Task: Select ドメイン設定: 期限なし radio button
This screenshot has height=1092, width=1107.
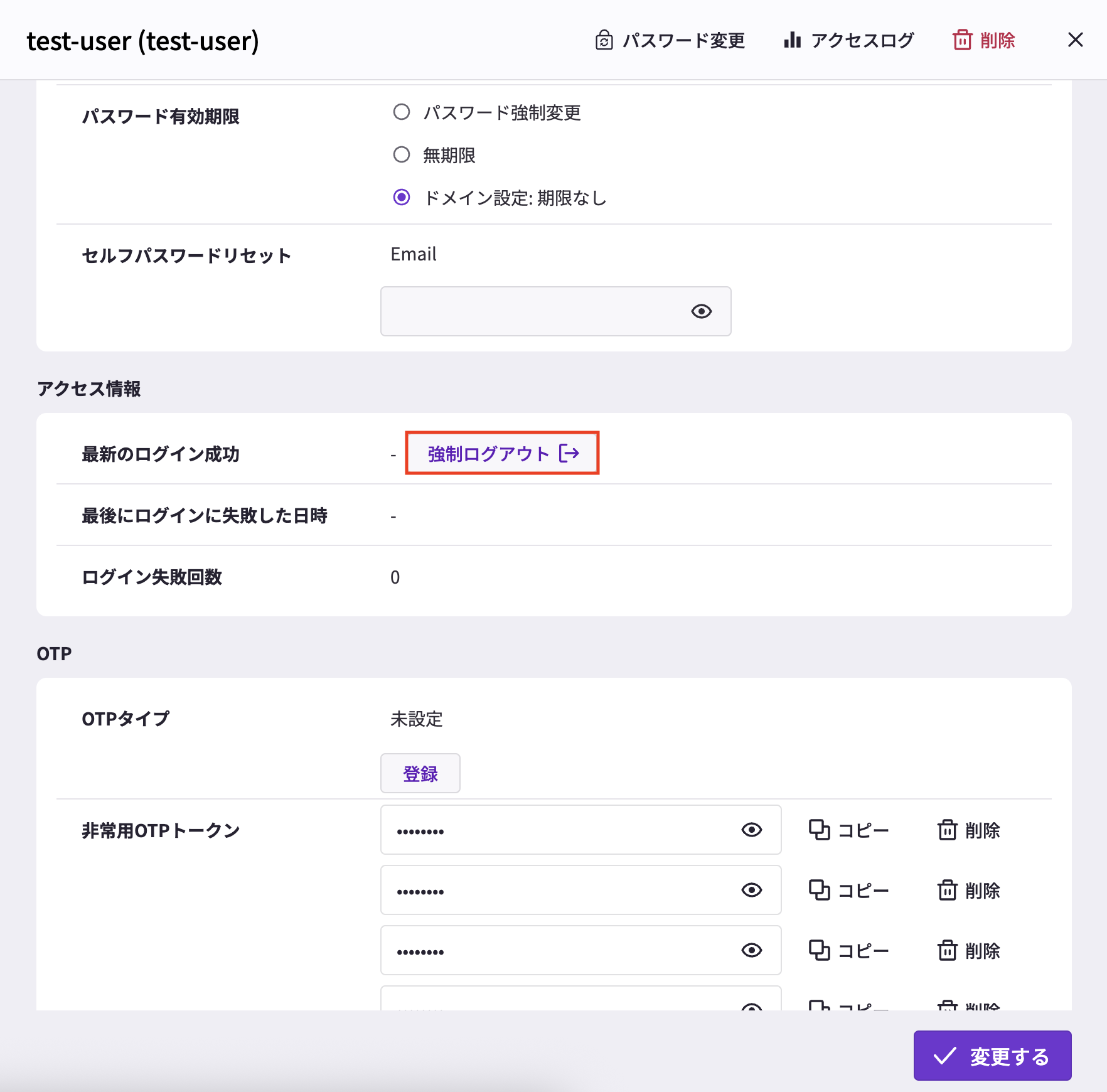Action: (402, 198)
